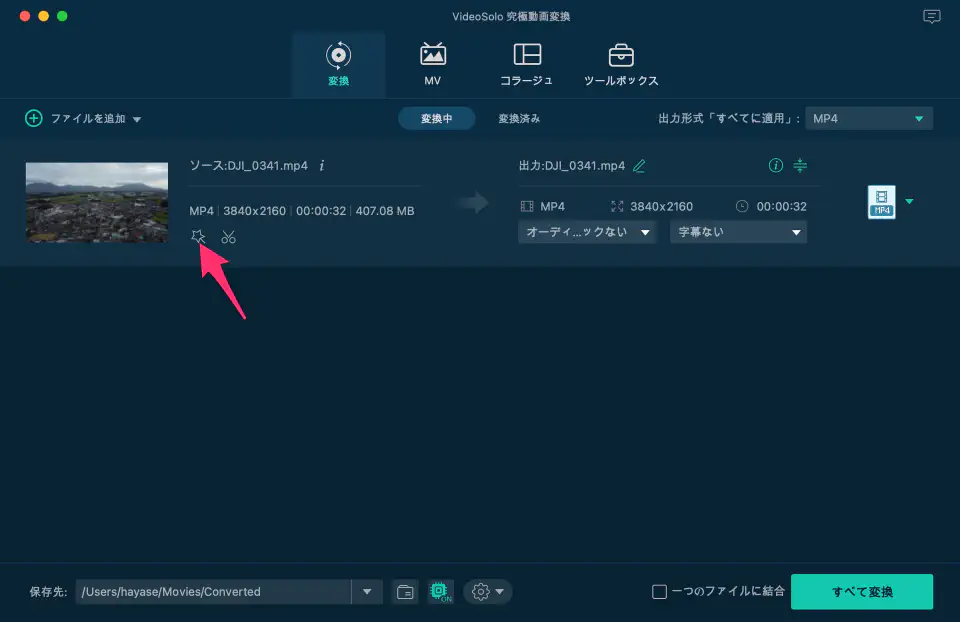Screen dimensions: 960x622
Task: Switch to the ツールボックス tab
Action: pyautogui.click(x=621, y=64)
